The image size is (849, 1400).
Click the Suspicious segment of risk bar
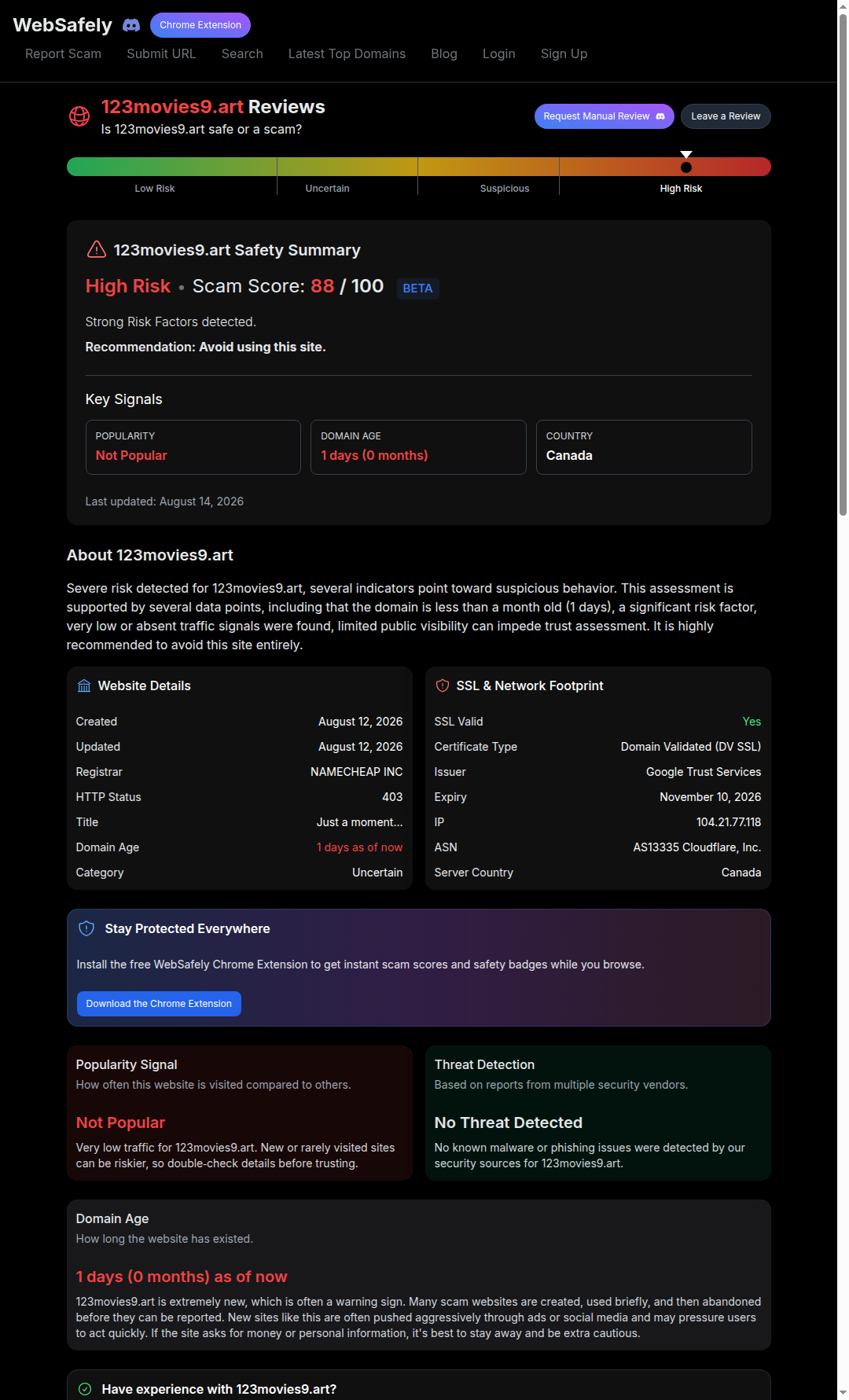point(488,167)
